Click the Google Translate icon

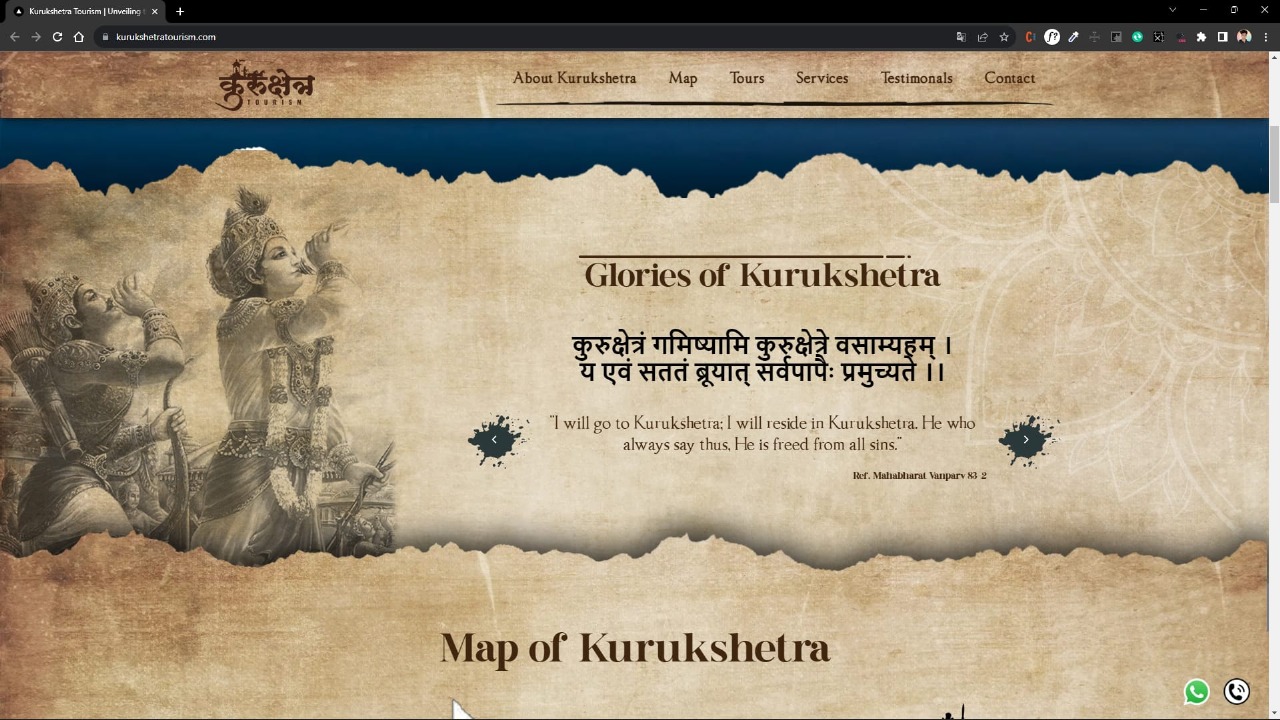(x=961, y=37)
